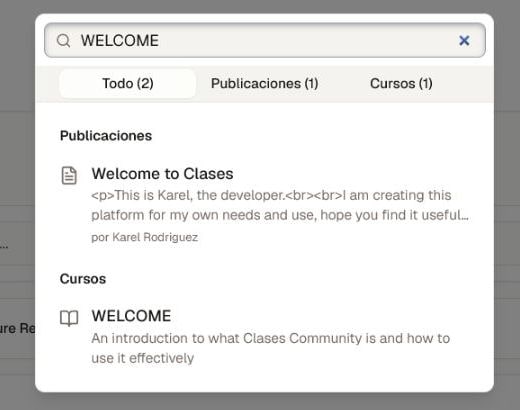520x410 pixels.
Task: Click the Publicaciones section heading
Action: pos(106,136)
